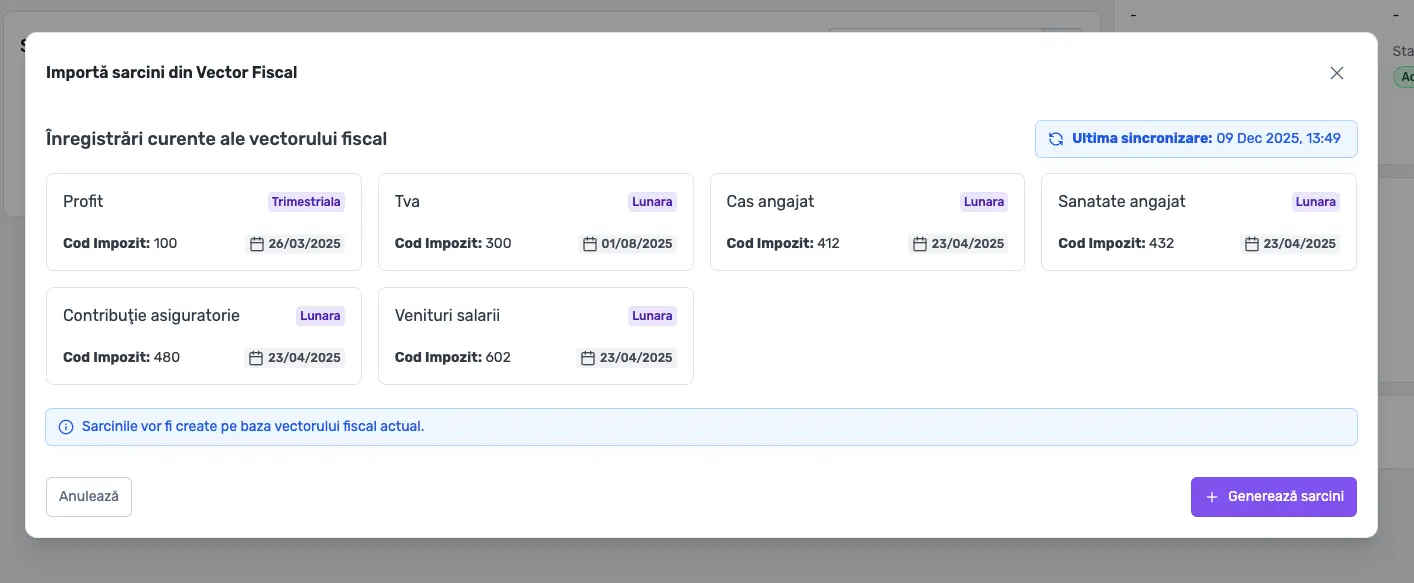Click the calendar icon on Tva card
The image size is (1414, 583).
(x=589, y=244)
